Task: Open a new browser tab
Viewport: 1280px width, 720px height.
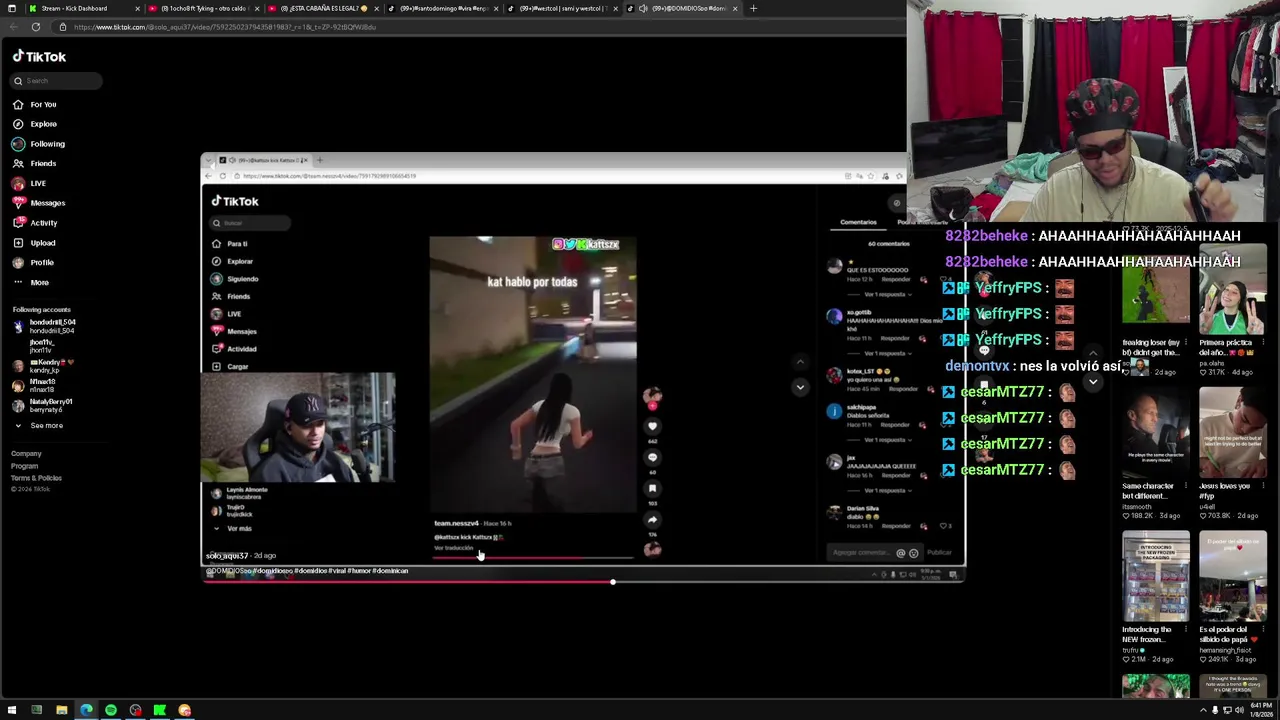Action: (753, 8)
